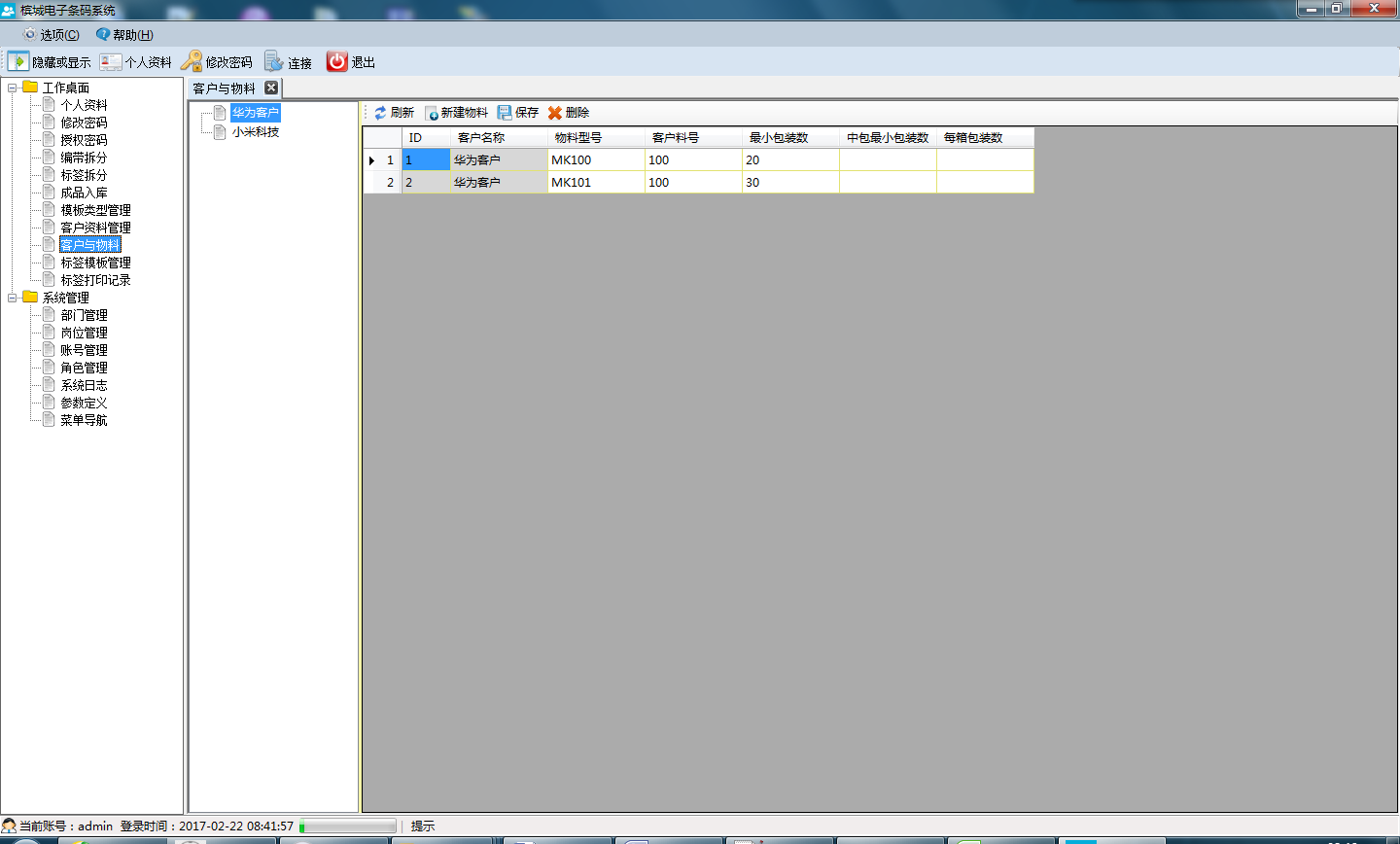Click the 保存 disk icon
The width and height of the screenshot is (1400, 844).
(505, 113)
